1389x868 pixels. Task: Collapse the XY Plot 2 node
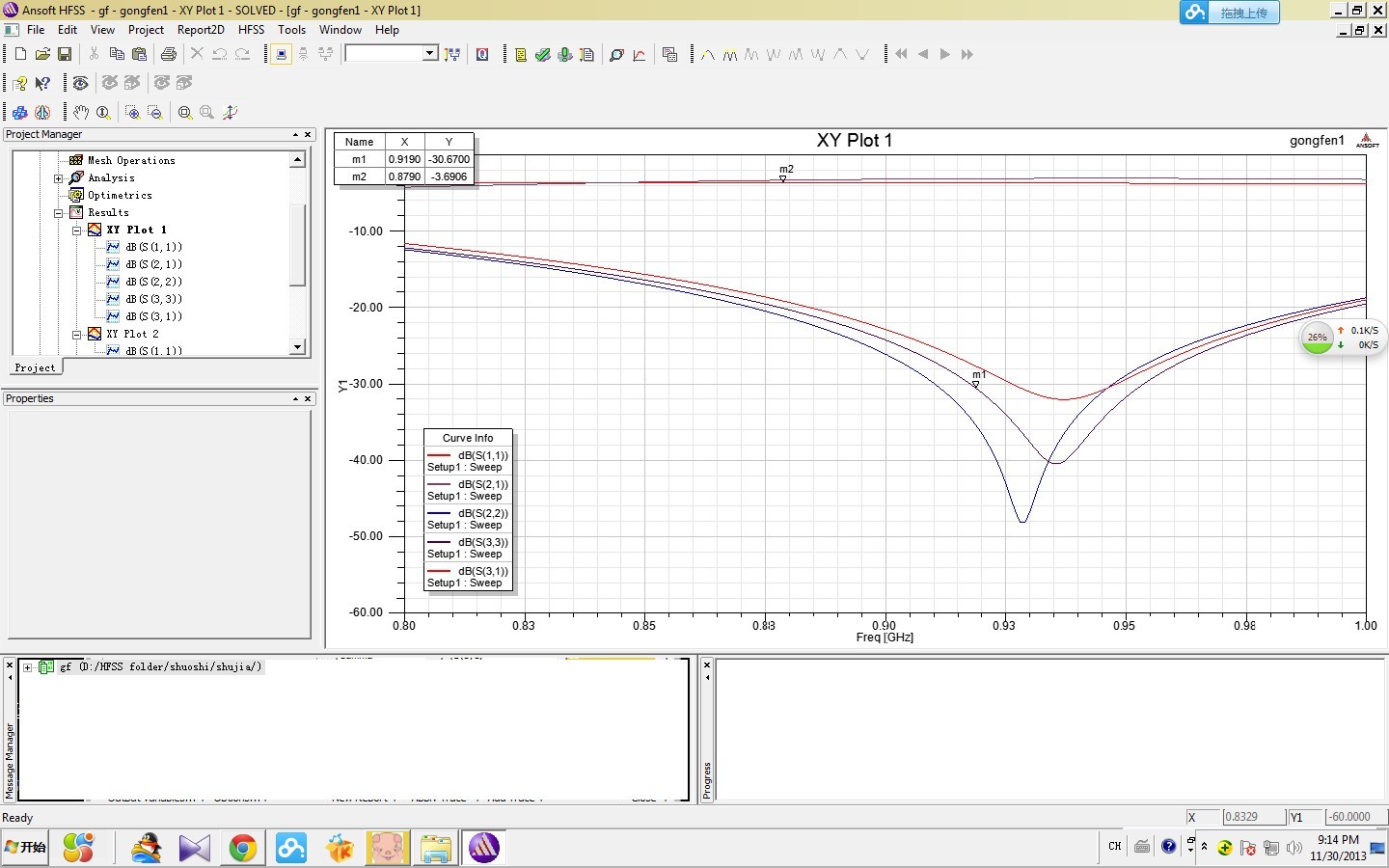pos(77,334)
